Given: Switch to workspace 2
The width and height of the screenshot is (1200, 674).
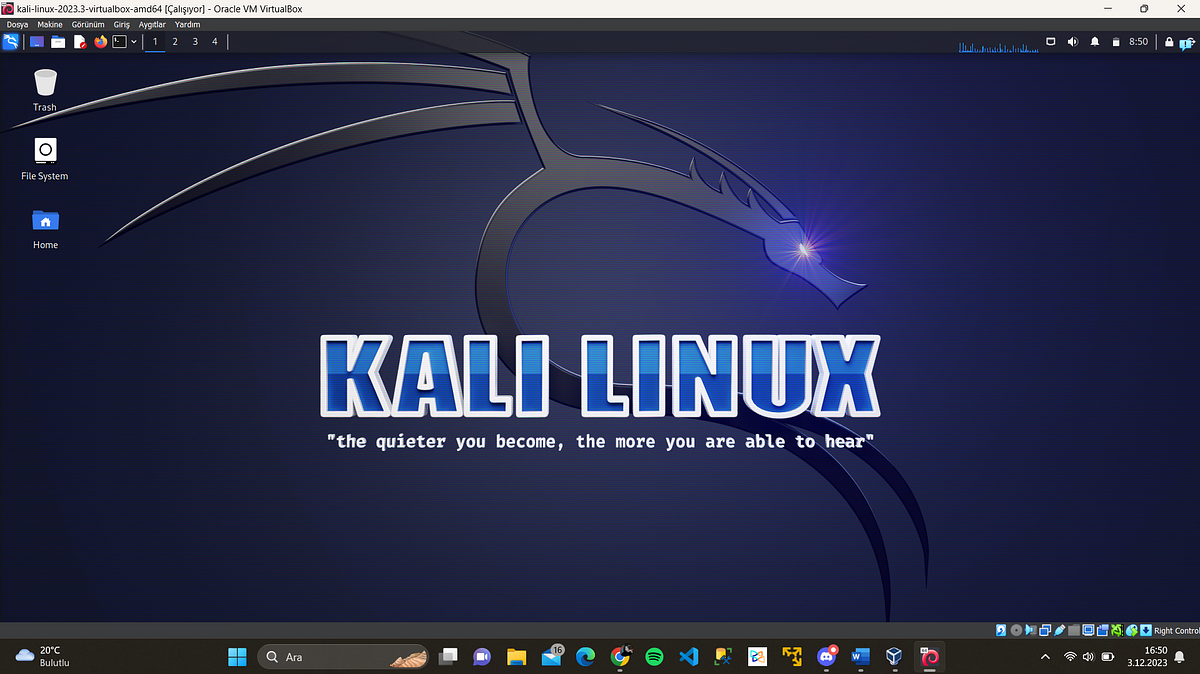Looking at the screenshot, I should click(175, 41).
